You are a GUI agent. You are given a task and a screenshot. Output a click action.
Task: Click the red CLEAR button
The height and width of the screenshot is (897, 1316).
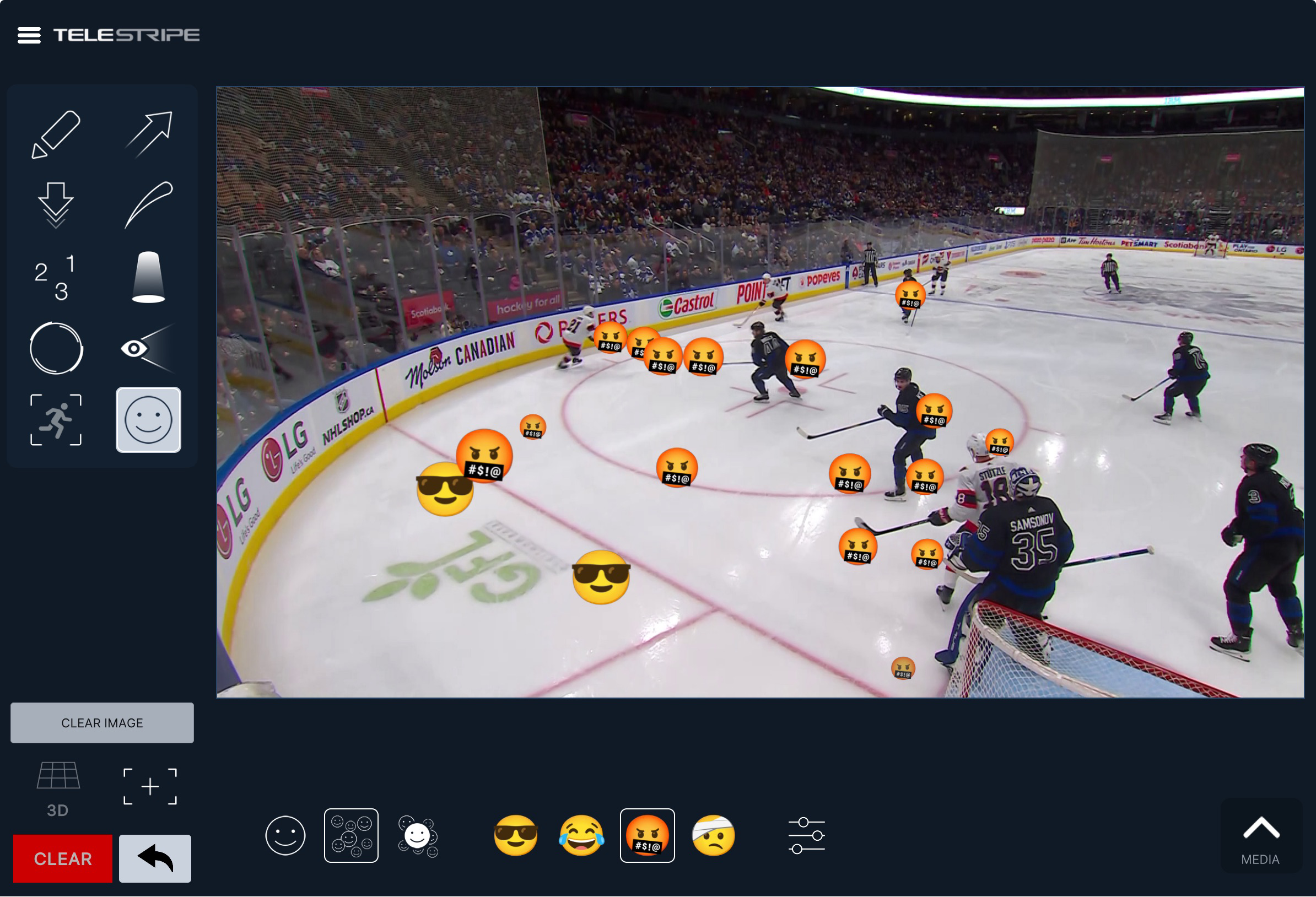click(x=63, y=858)
